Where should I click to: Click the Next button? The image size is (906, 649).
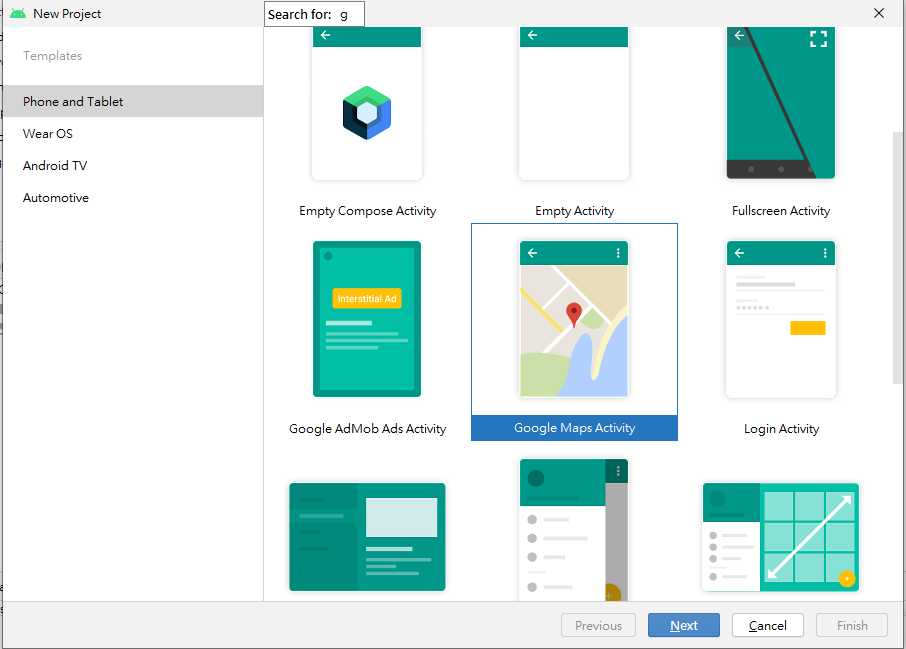point(684,625)
